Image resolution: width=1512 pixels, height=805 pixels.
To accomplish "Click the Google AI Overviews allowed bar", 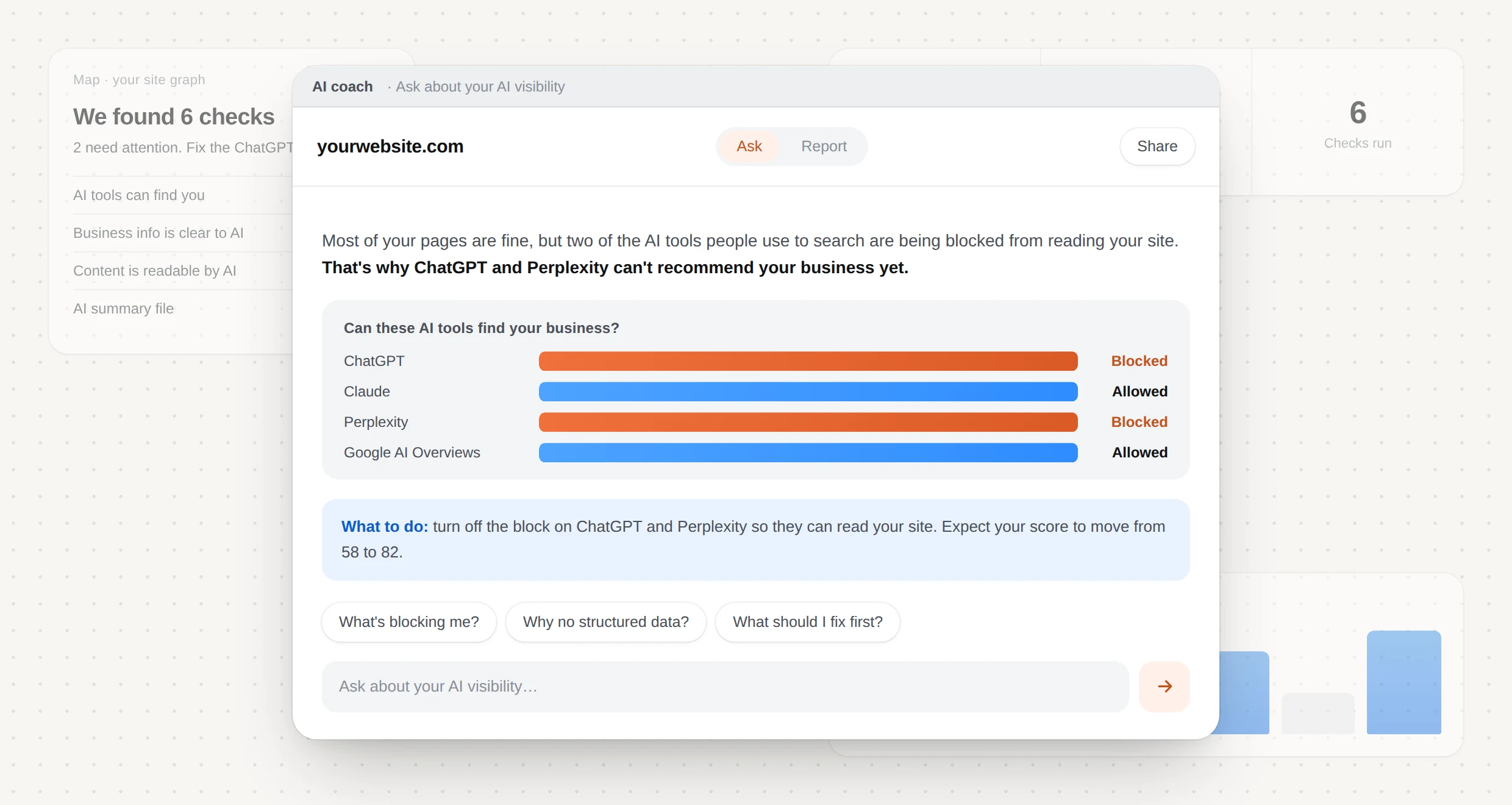I will pos(808,453).
